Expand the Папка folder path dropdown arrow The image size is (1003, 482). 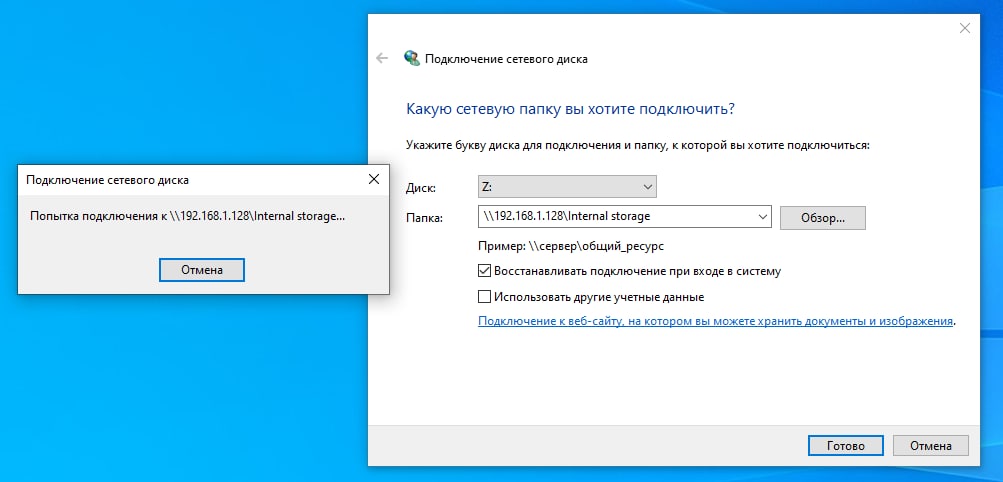click(762, 217)
